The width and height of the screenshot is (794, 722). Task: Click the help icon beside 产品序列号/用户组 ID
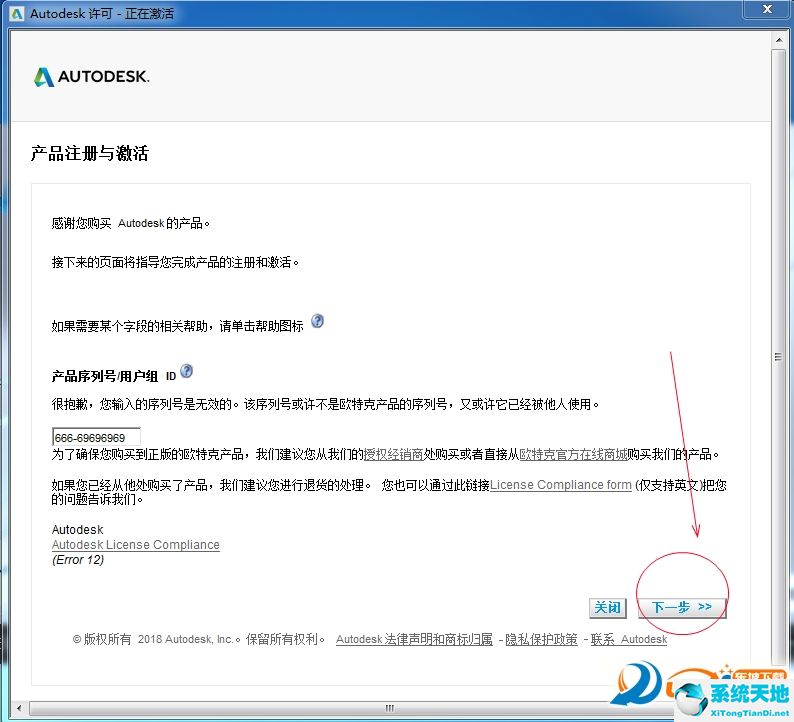[x=186, y=371]
